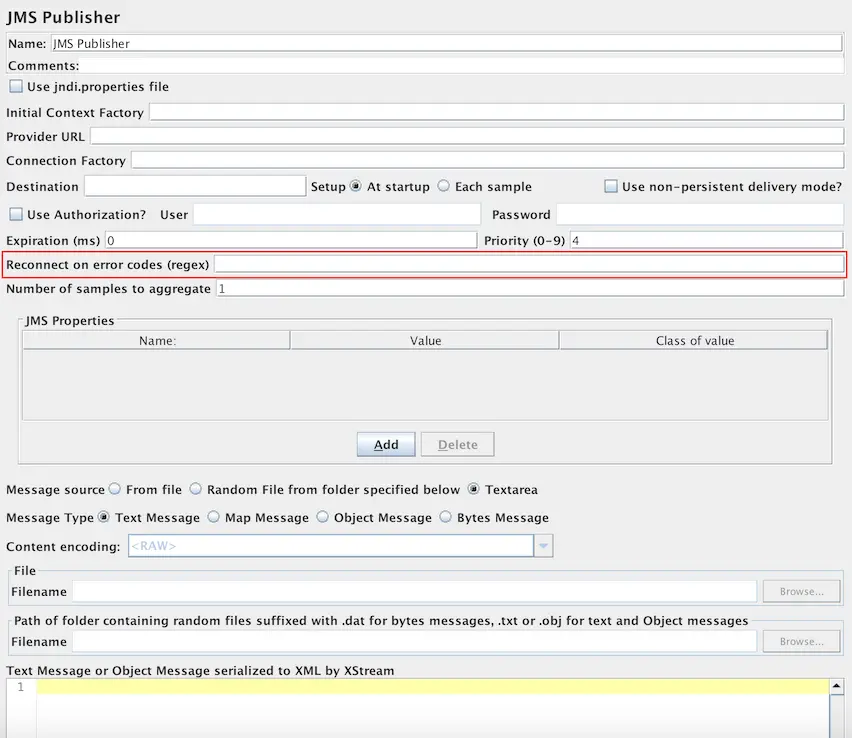Click the User text field

pos(337,214)
